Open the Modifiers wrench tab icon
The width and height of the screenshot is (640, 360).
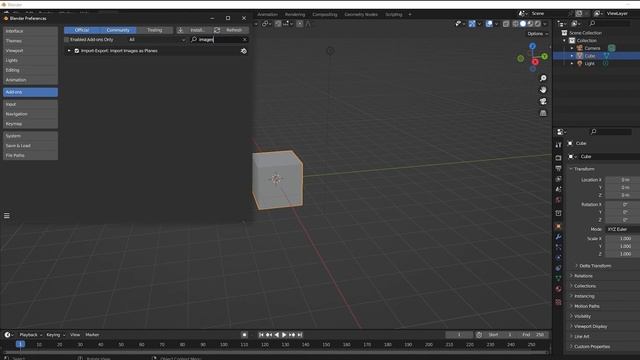pyautogui.click(x=558, y=237)
